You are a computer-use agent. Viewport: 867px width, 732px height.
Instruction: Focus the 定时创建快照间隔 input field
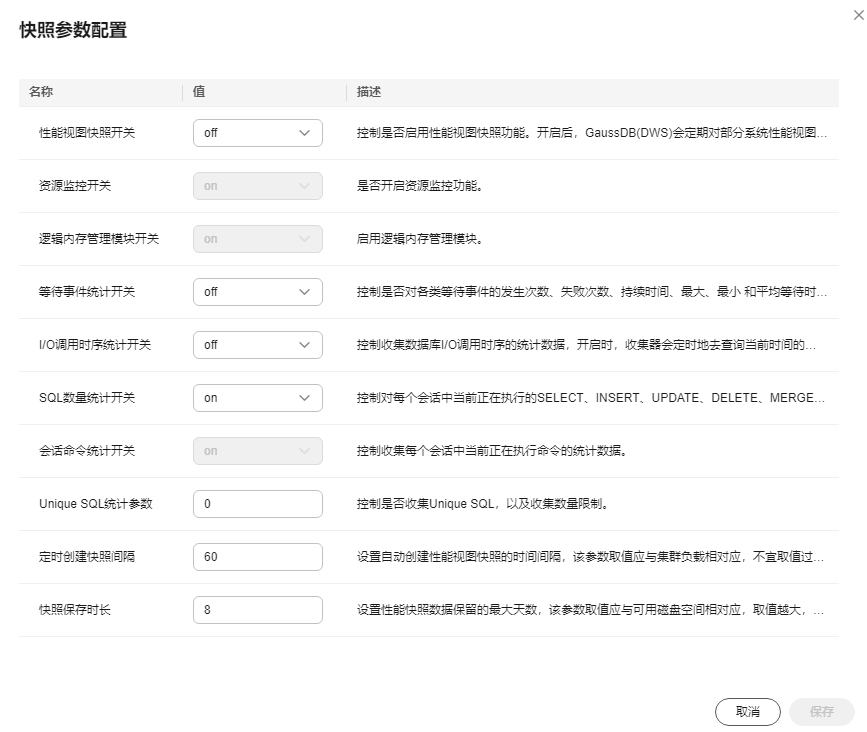(x=258, y=557)
